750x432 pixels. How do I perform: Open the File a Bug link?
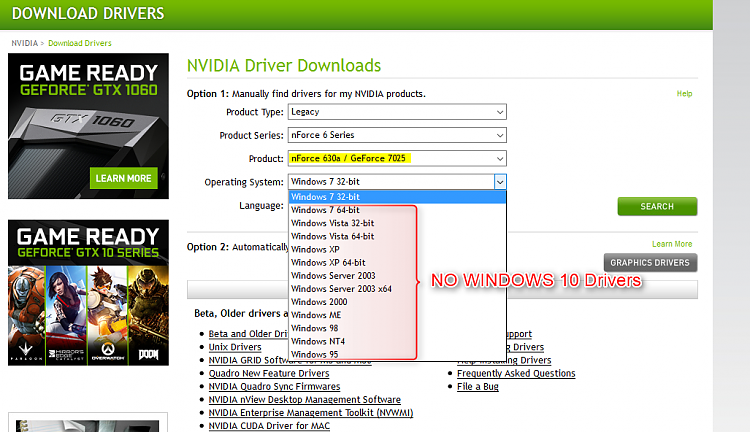click(478, 387)
